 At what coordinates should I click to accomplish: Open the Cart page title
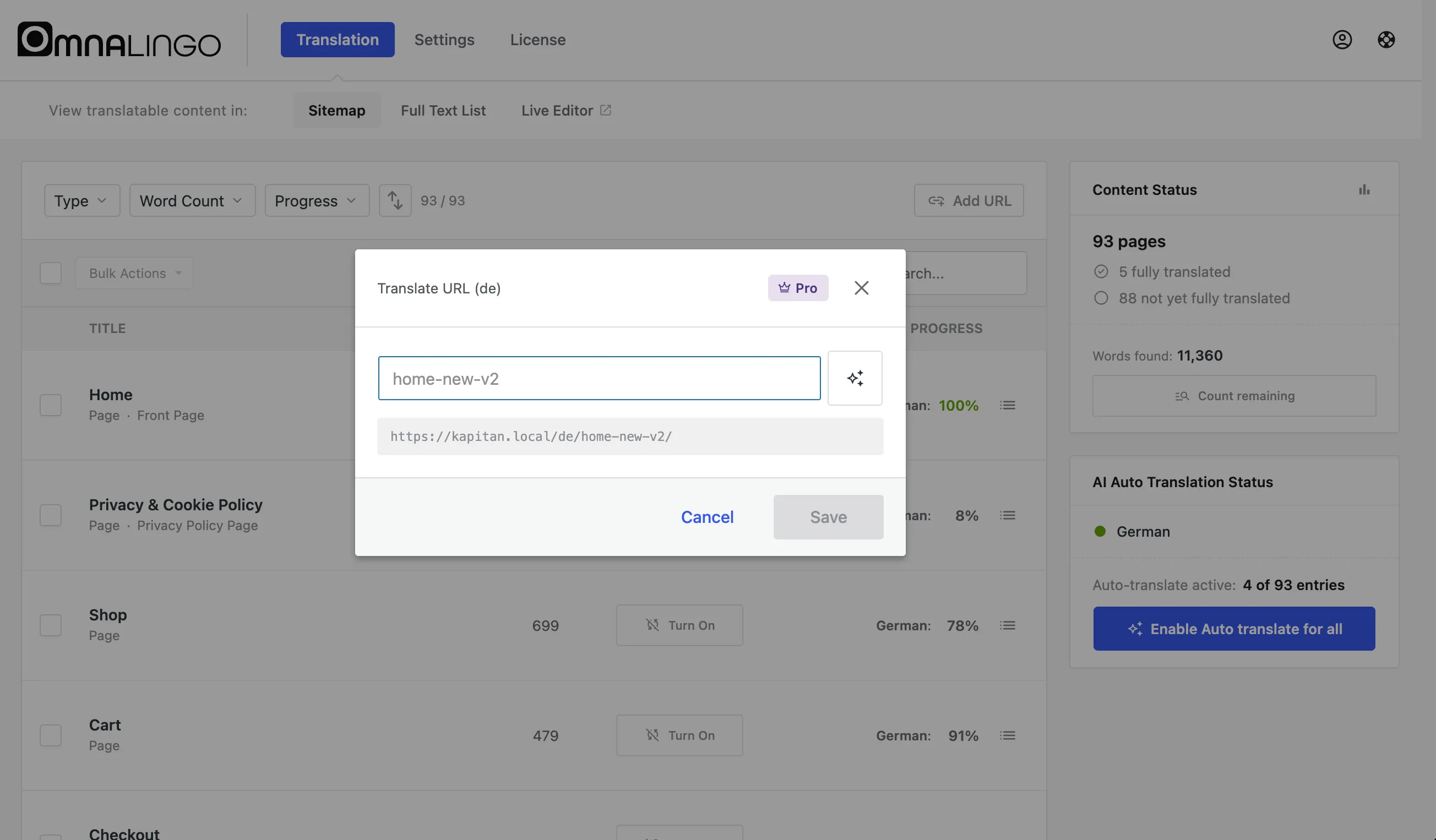(x=104, y=724)
